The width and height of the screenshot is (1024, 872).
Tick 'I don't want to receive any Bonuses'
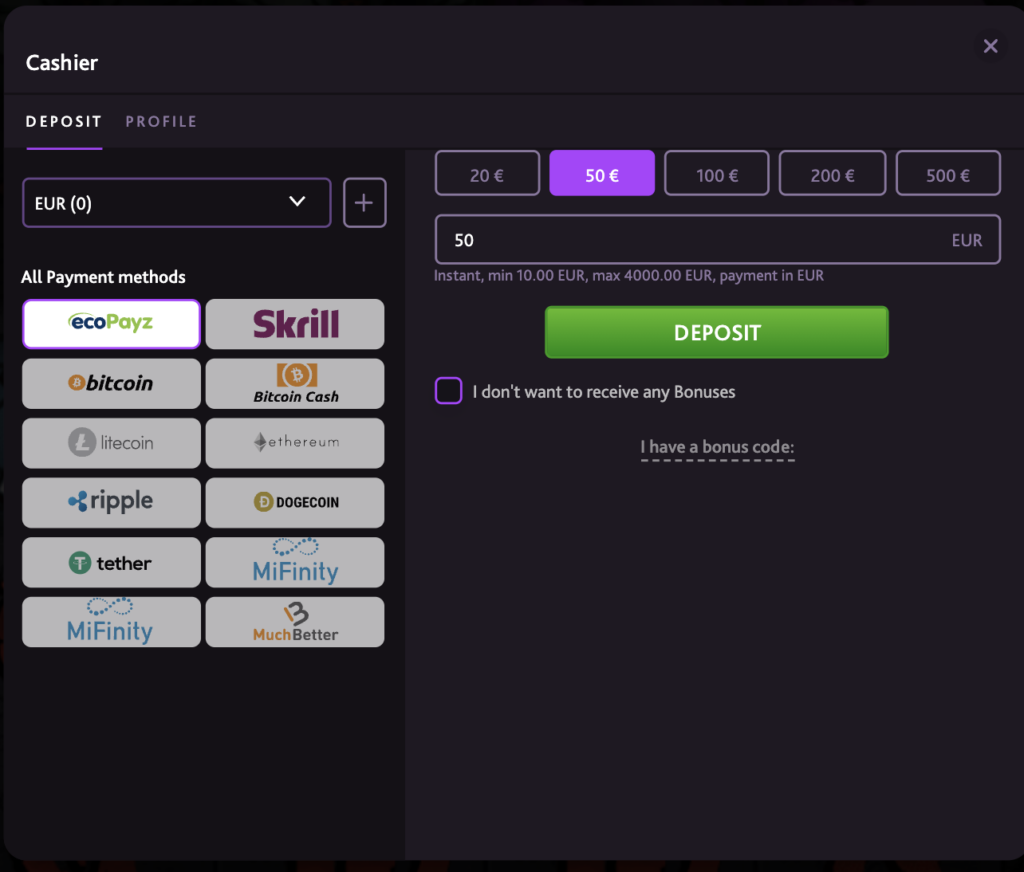pos(449,391)
